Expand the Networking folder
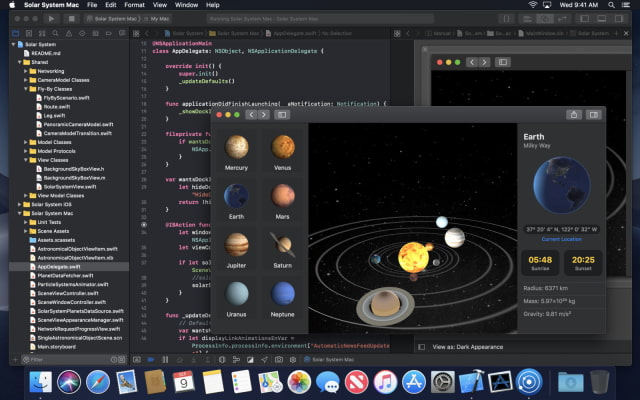The height and width of the screenshot is (400, 640). point(27,72)
